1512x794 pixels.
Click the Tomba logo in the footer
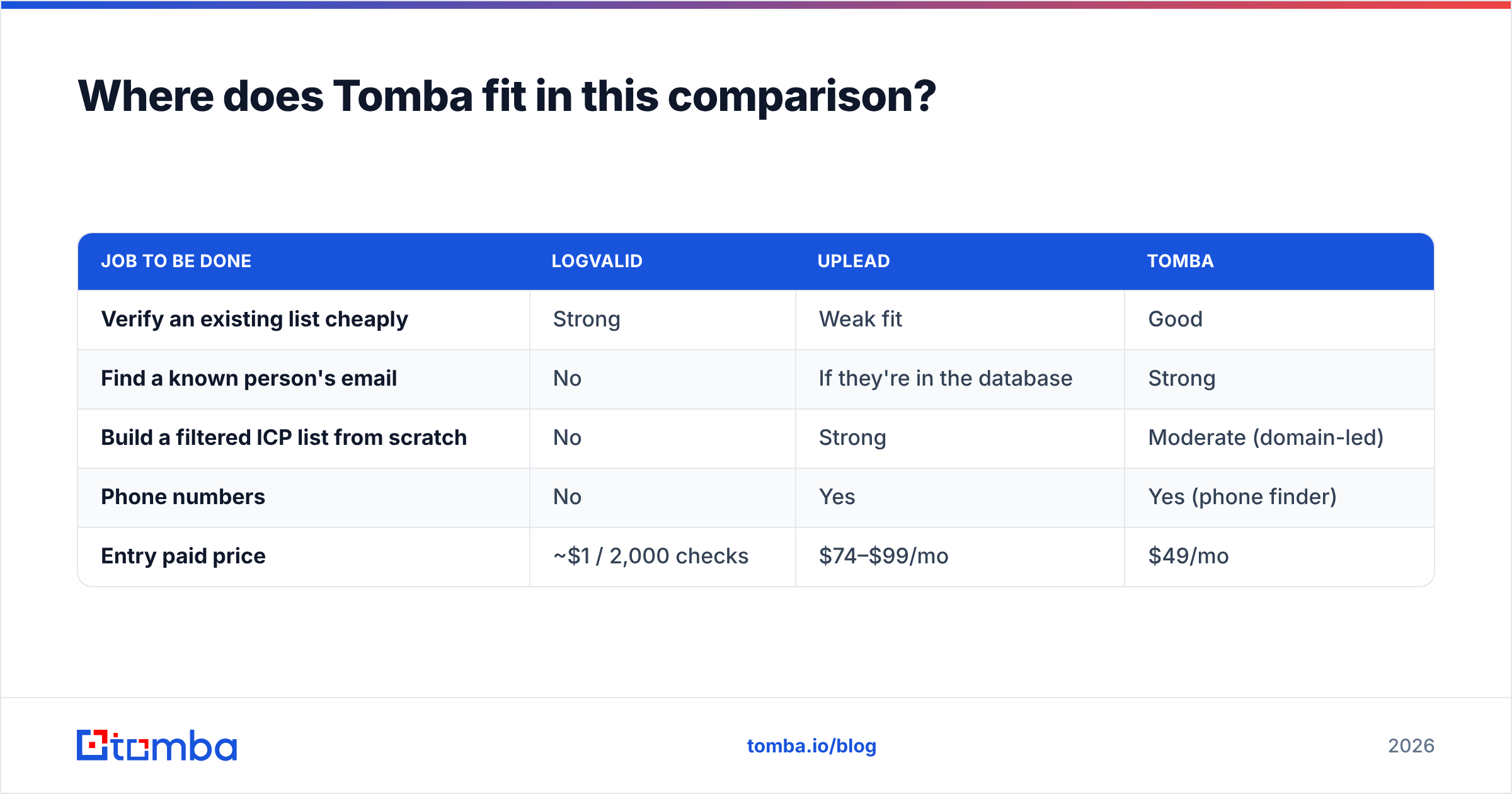[x=157, y=745]
